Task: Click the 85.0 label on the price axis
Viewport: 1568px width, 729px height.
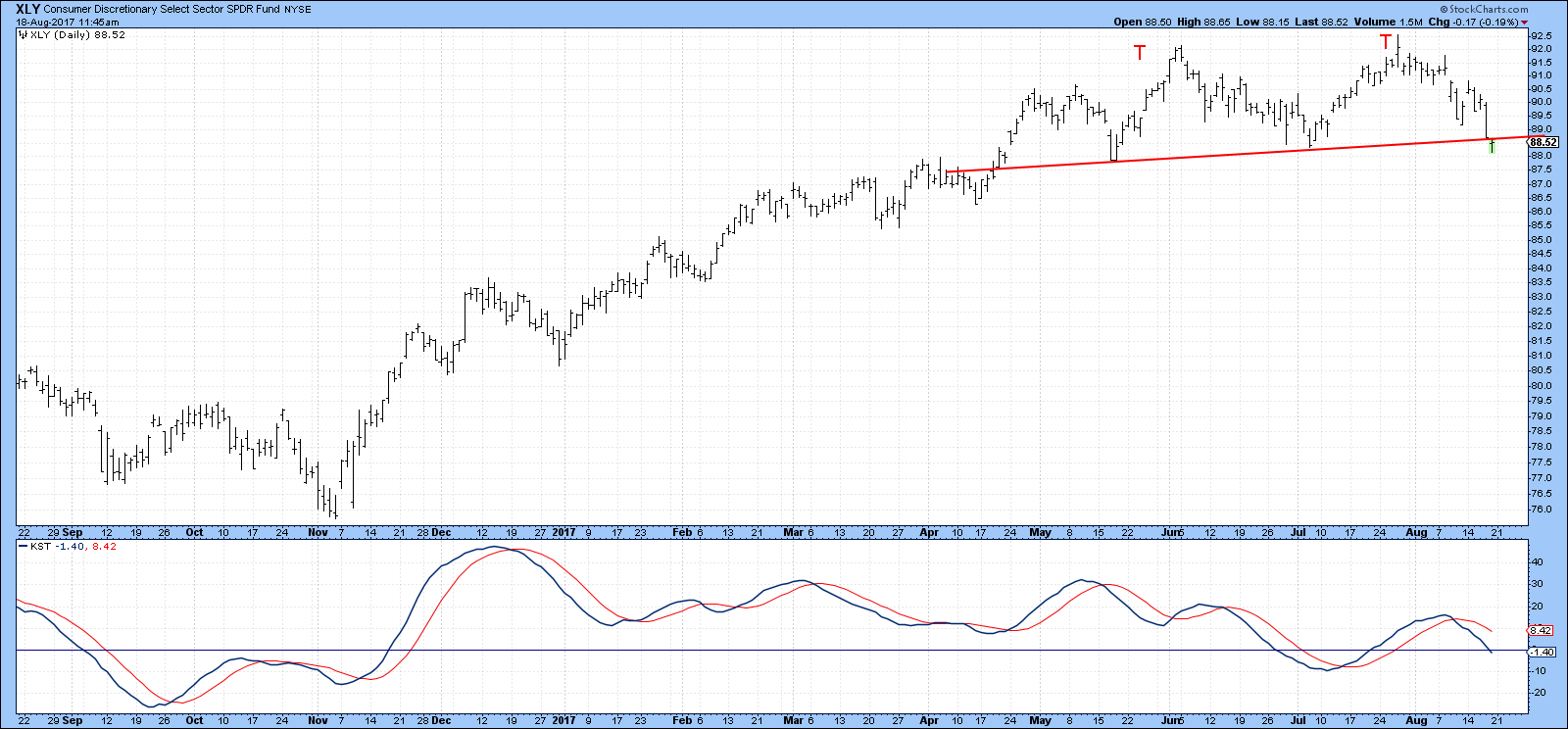Action: (1543, 240)
